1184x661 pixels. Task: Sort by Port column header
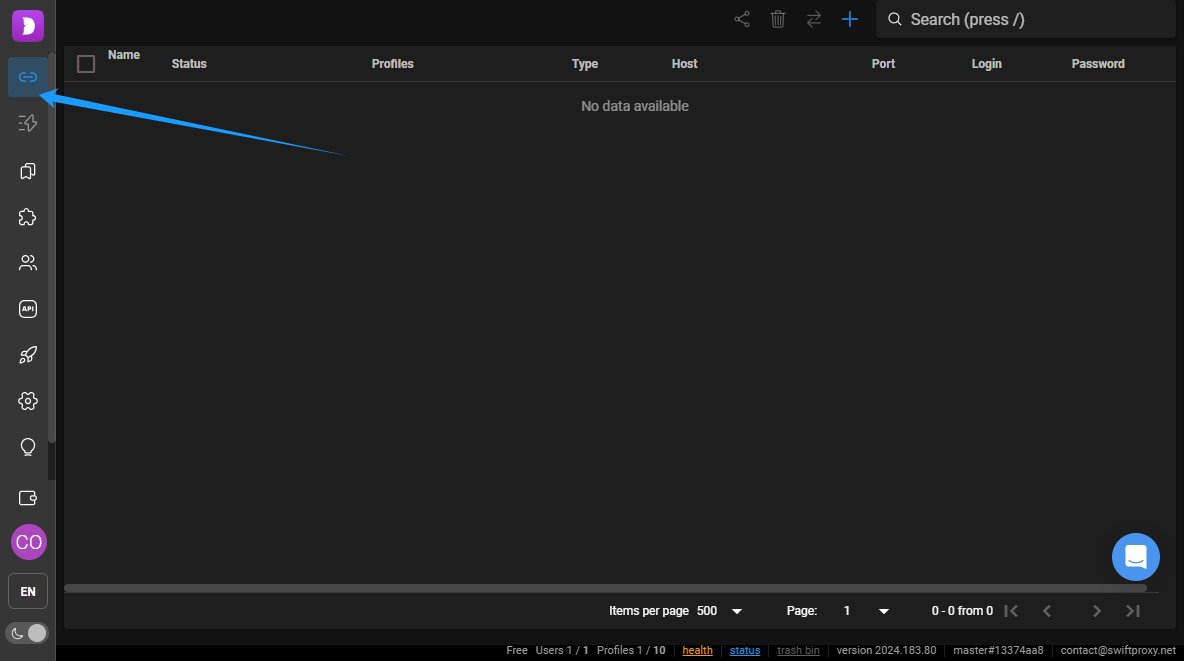pyautogui.click(x=883, y=64)
